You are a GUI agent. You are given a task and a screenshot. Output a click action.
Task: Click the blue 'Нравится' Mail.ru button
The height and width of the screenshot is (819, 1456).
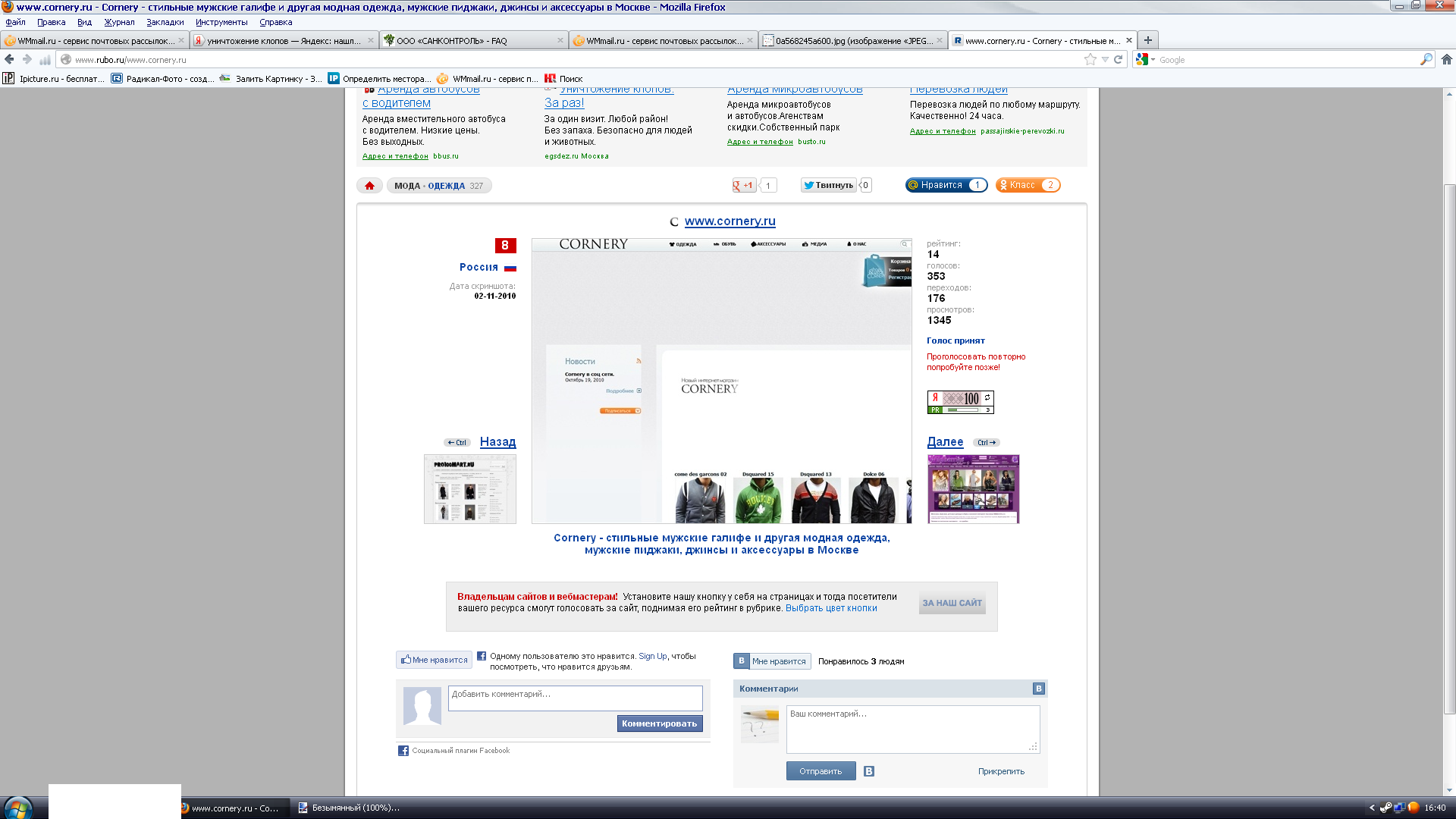tap(946, 185)
